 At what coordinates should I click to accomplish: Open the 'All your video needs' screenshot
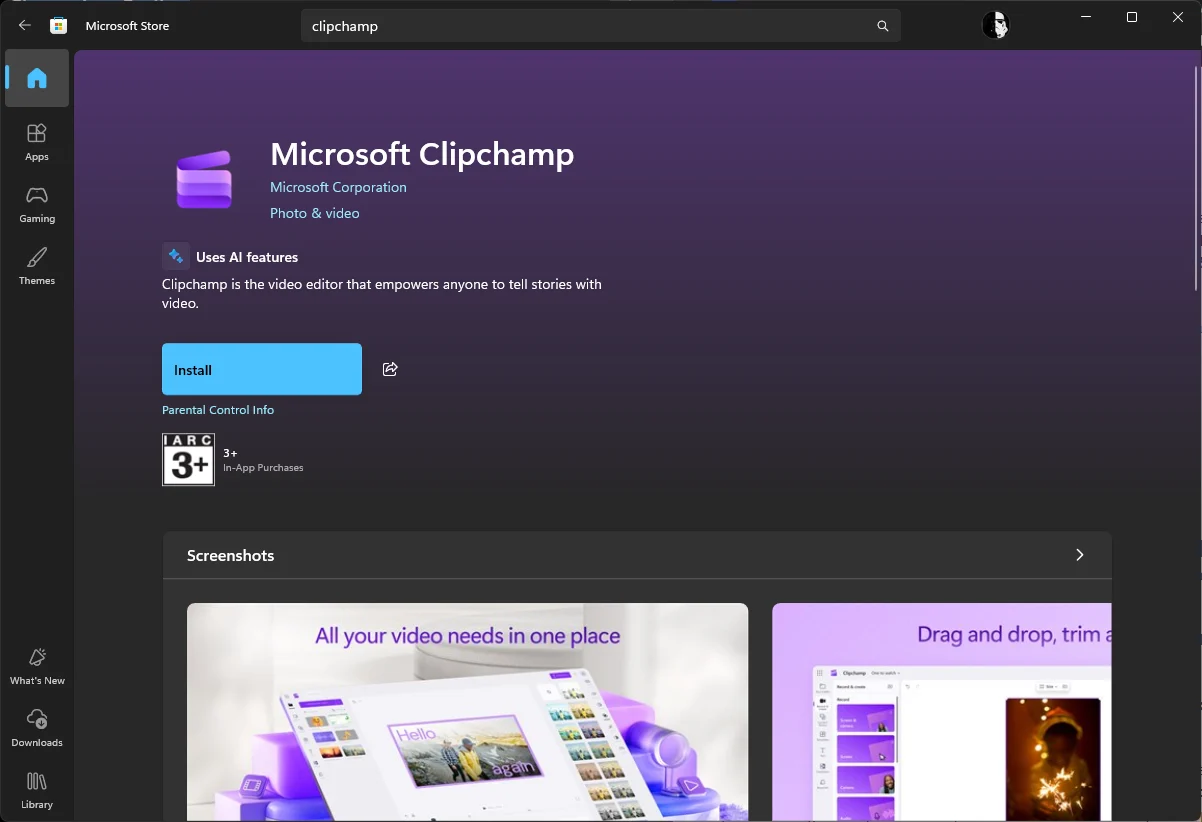click(x=467, y=712)
